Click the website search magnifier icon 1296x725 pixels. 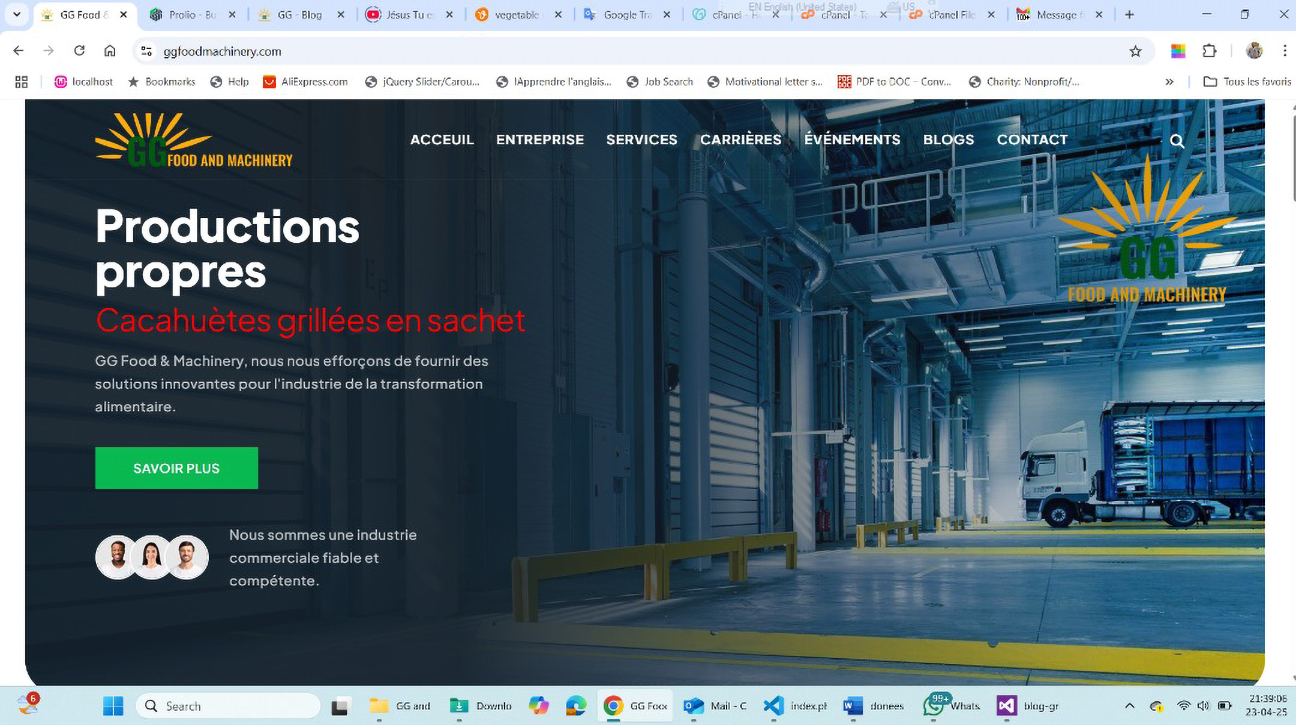coord(1177,141)
